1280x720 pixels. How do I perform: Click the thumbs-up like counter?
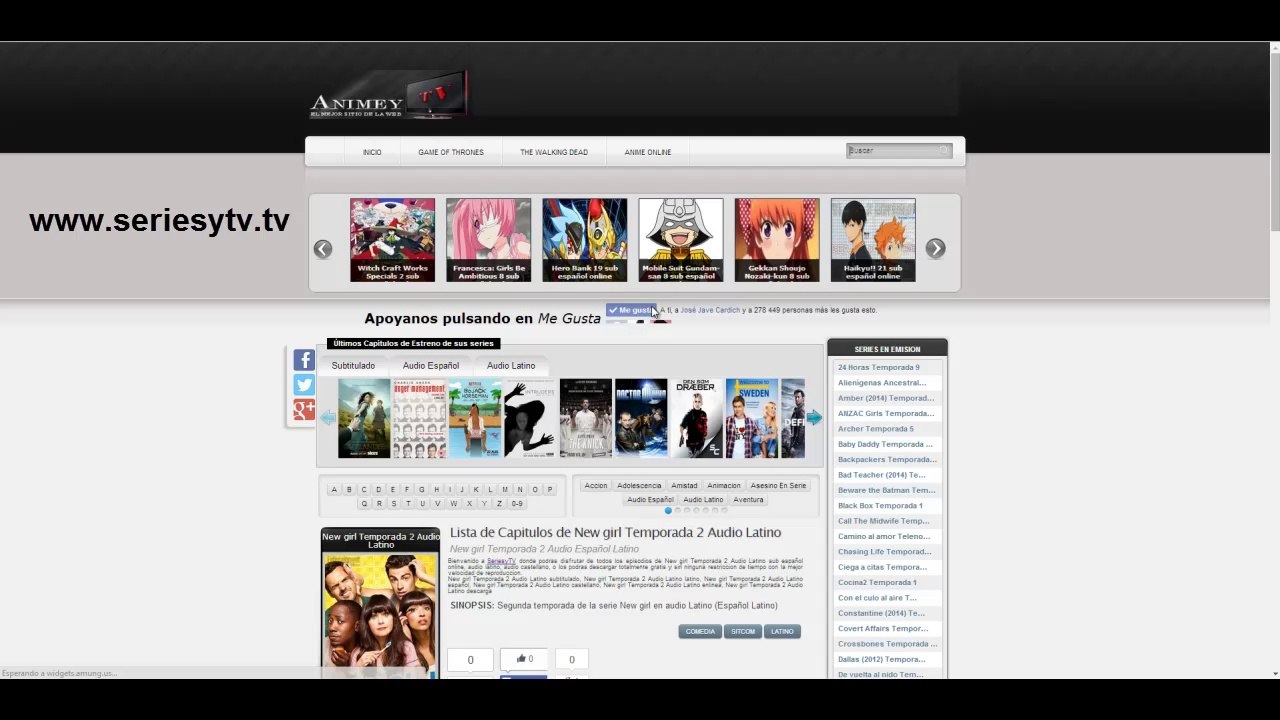click(x=524, y=659)
